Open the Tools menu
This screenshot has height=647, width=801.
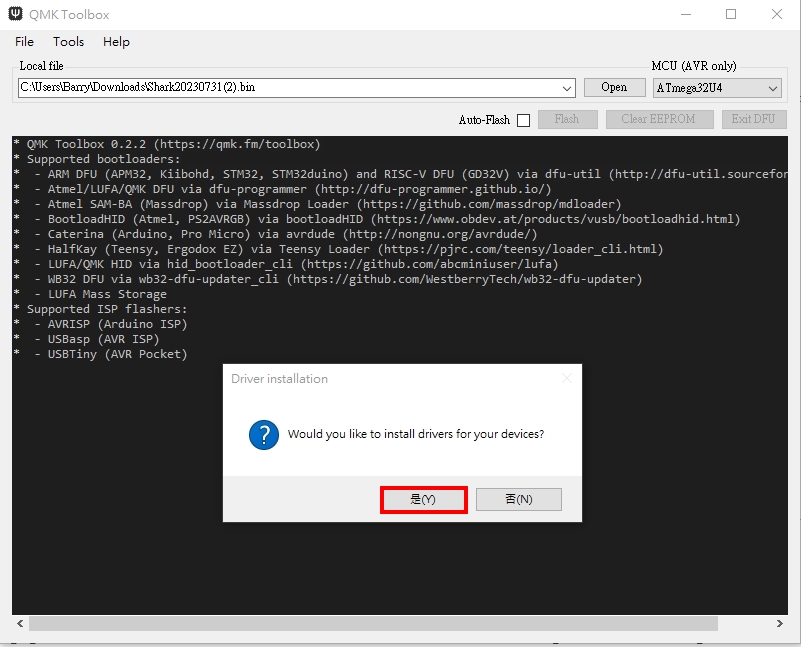pyautogui.click(x=68, y=42)
